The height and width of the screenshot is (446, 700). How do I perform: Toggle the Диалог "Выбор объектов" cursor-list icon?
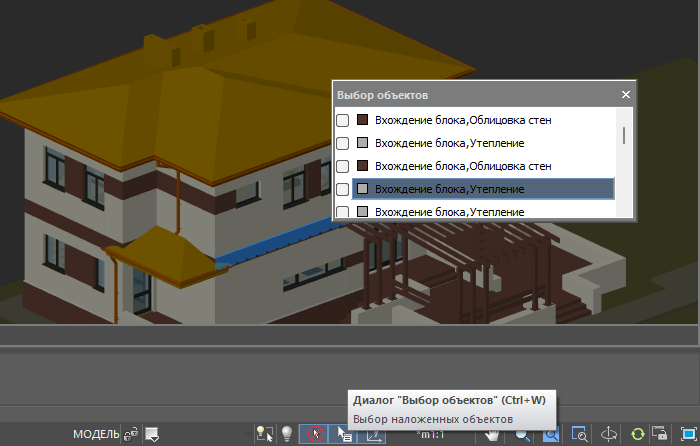click(344, 433)
